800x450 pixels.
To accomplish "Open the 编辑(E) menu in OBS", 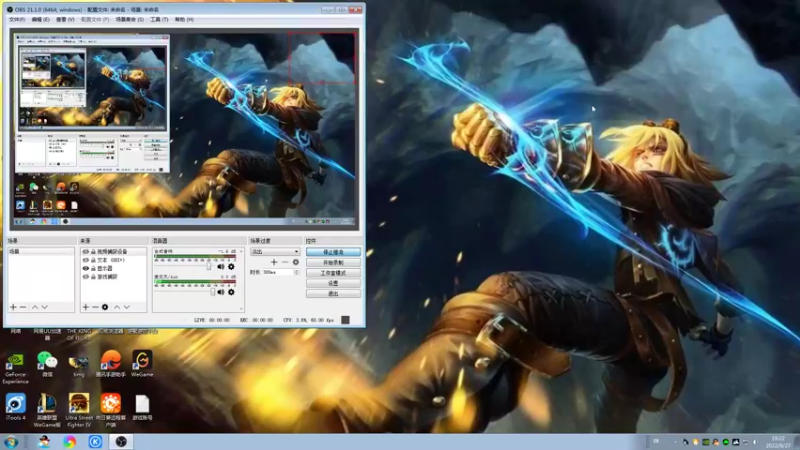I will (40, 19).
